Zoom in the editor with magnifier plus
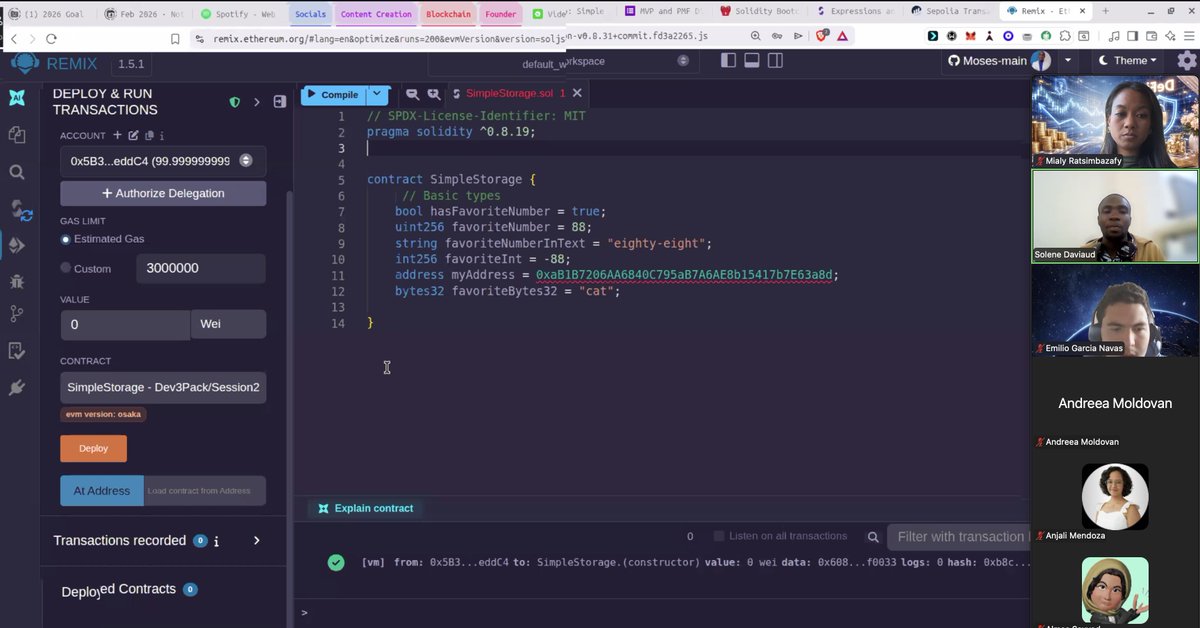Image resolution: width=1200 pixels, height=628 pixels. 434,94
